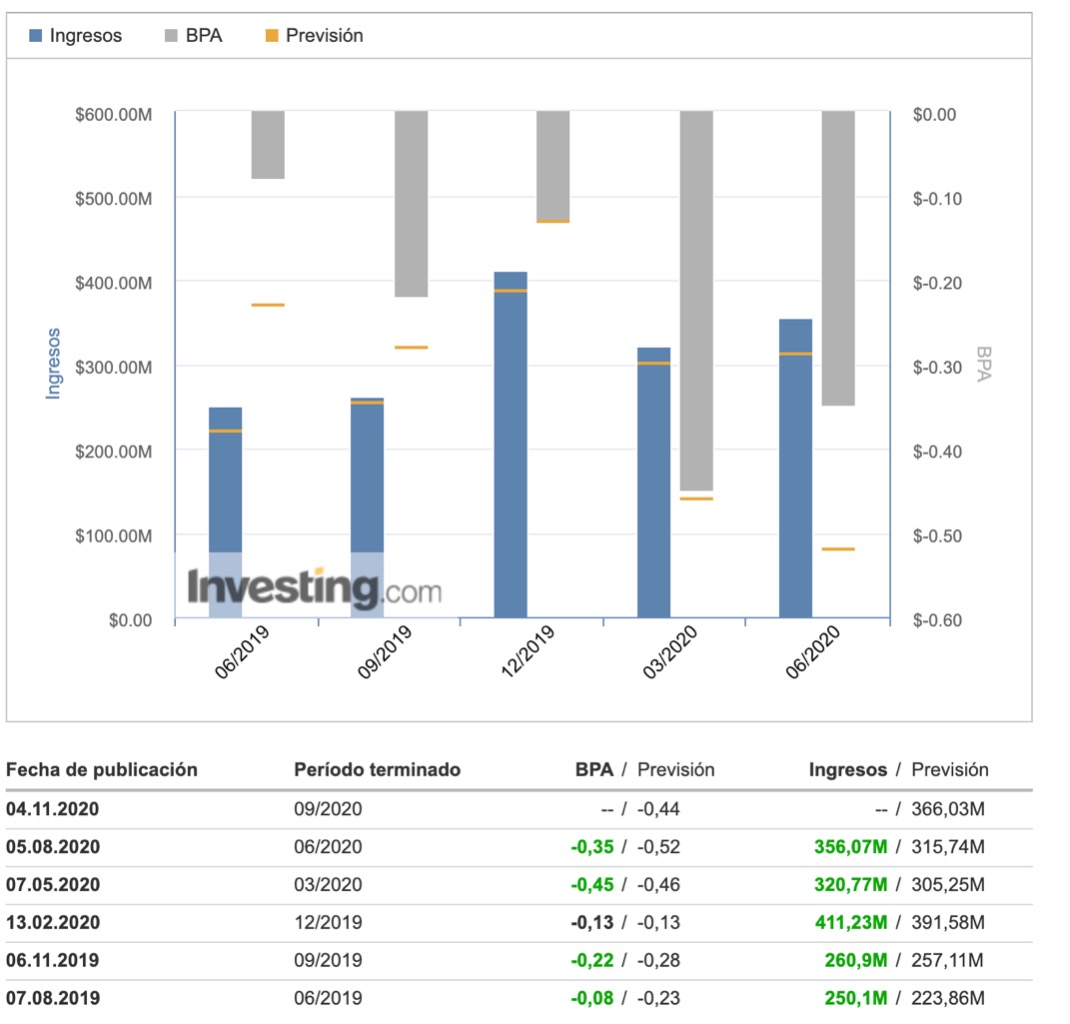Select the 04.11.2020 publication date row

pos(52,809)
